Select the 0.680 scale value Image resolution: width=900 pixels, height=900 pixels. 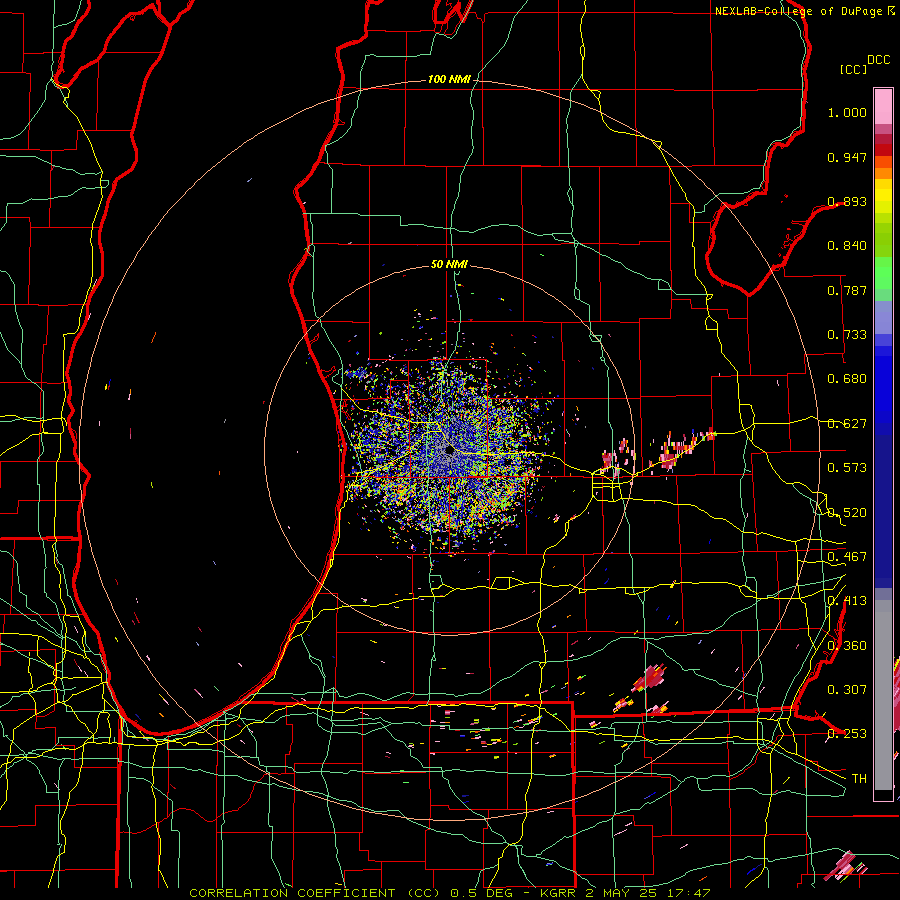coord(847,379)
